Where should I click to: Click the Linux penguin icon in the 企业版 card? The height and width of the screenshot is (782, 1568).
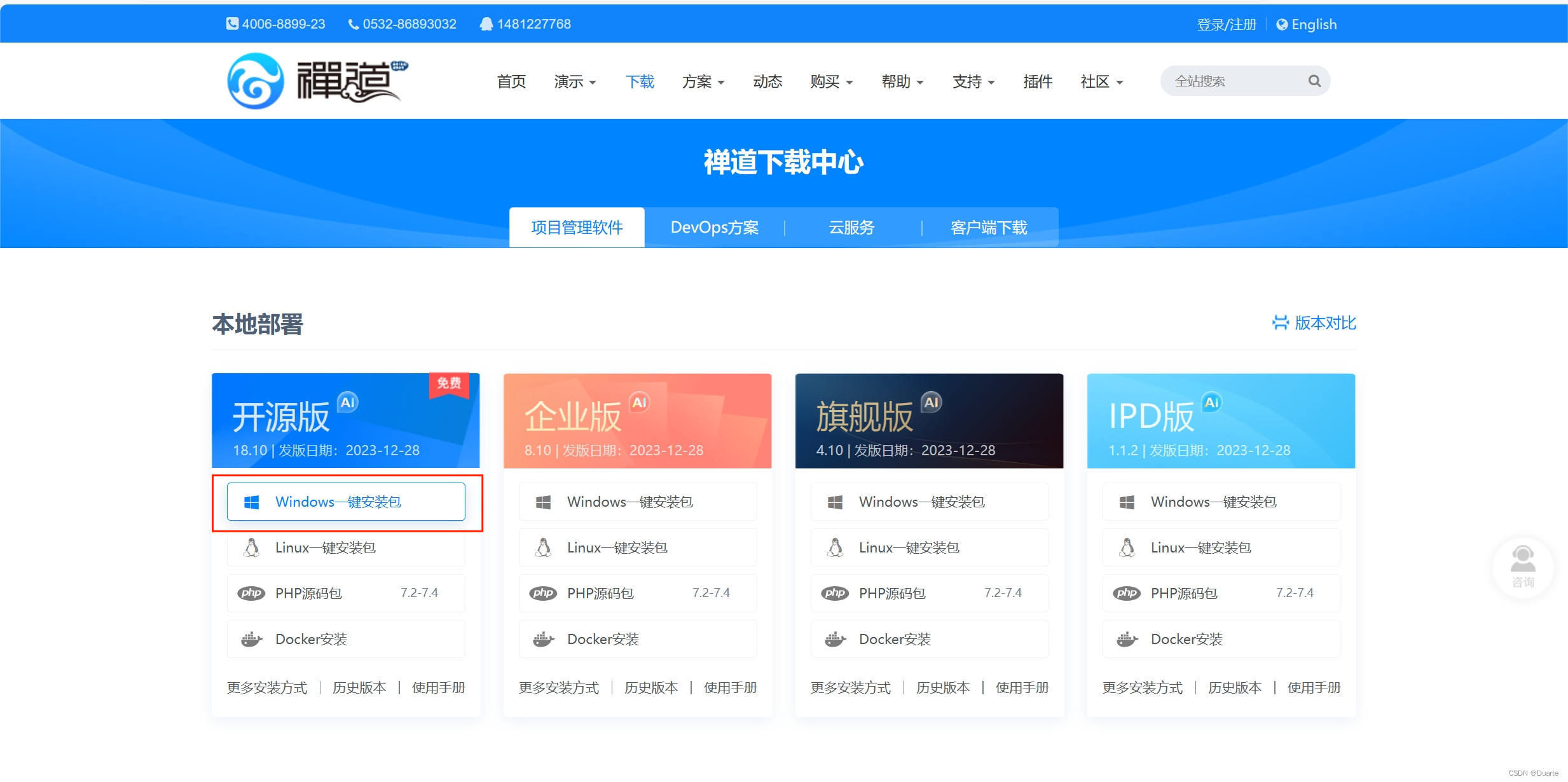tap(544, 547)
